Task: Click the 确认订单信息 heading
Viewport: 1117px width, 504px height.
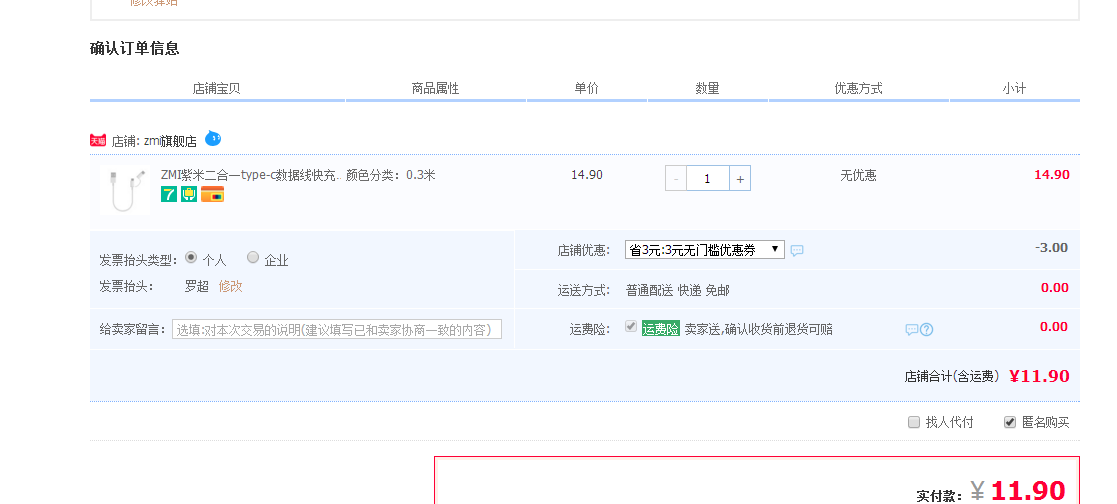Action: 135,48
